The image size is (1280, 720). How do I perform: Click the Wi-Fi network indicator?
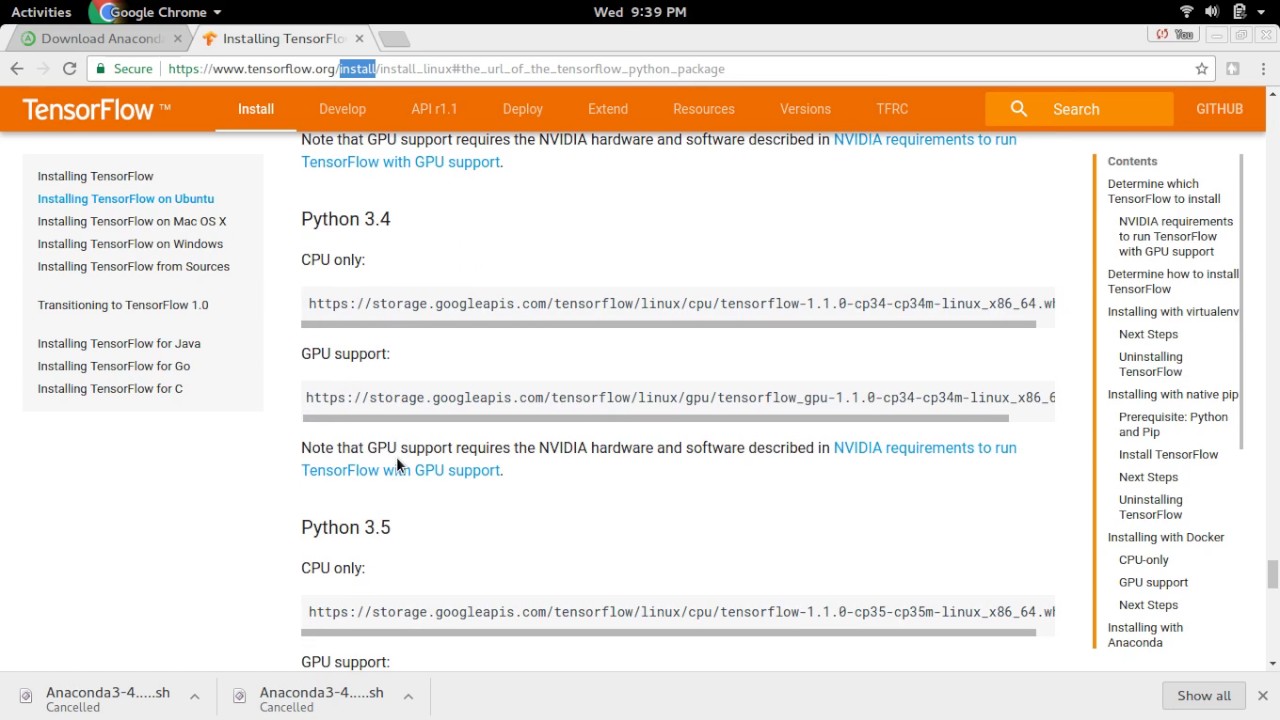coord(1187,12)
